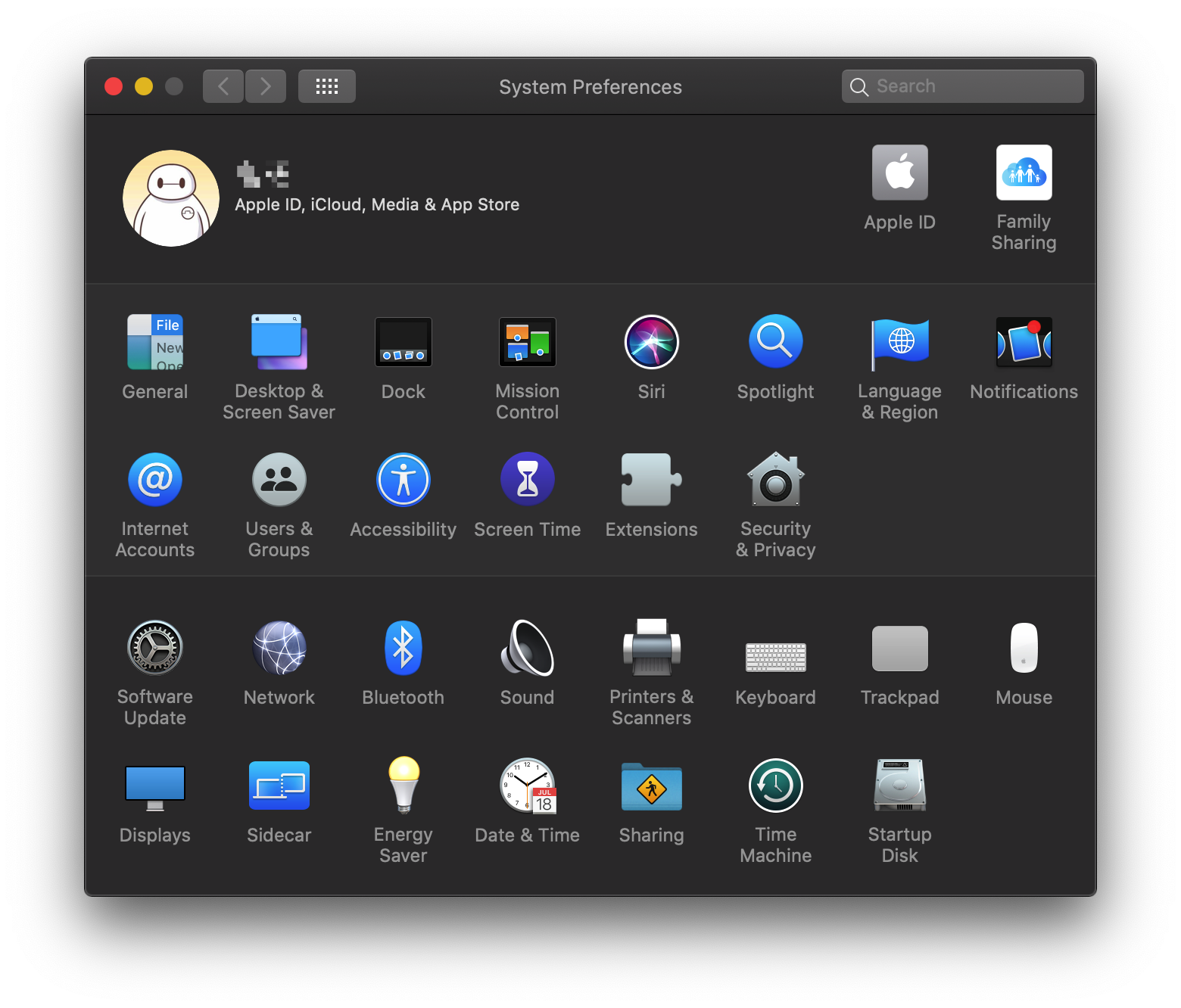Open Keyboard preferences
Viewport: 1181px width, 1008px height.
(776, 658)
